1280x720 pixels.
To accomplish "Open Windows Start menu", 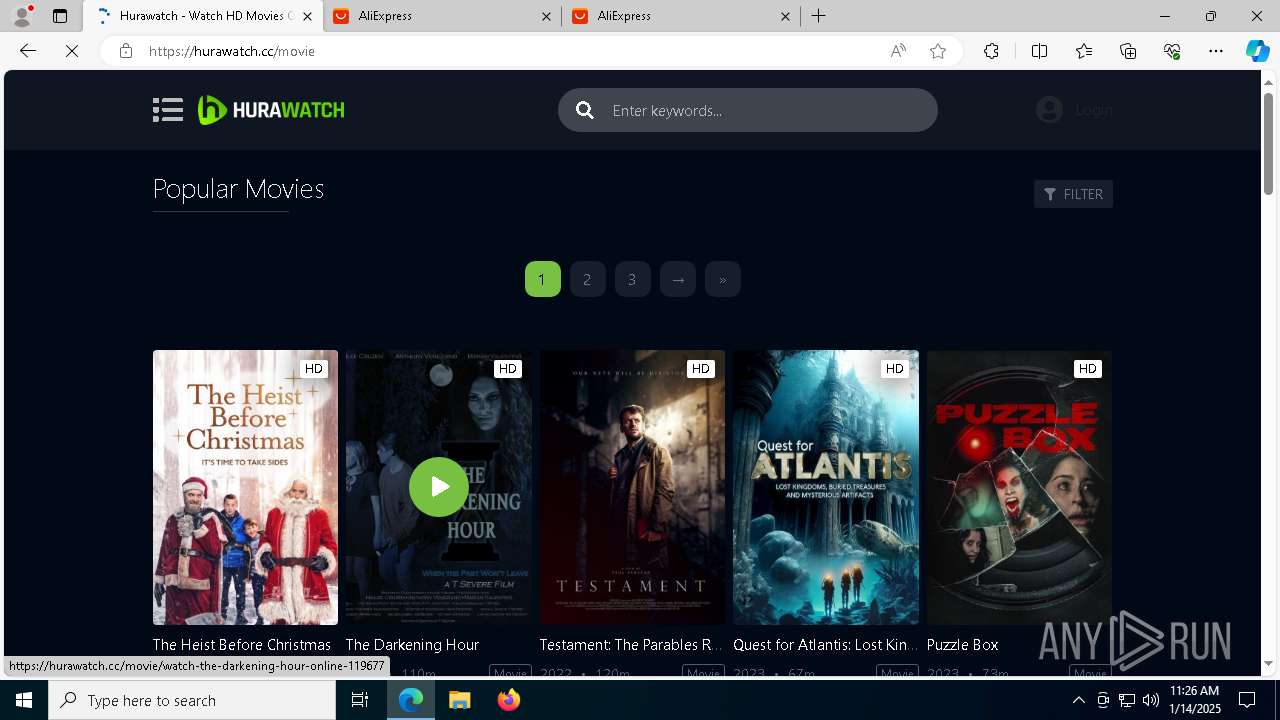I will pyautogui.click(x=24, y=700).
